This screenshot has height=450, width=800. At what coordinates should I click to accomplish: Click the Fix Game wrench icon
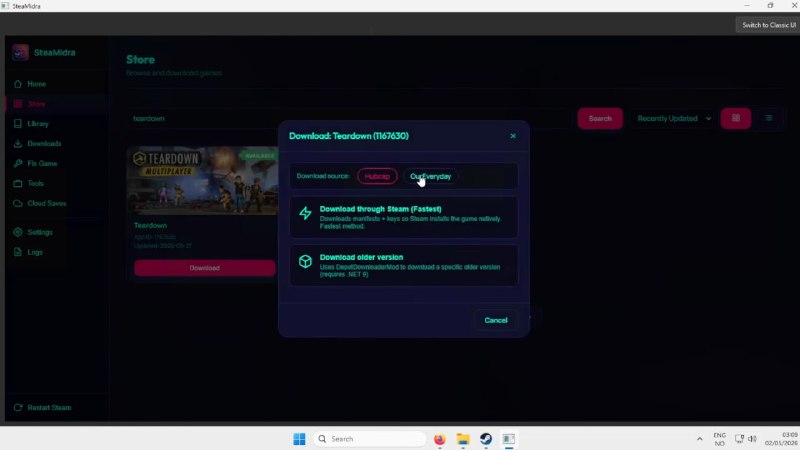tap(18, 163)
